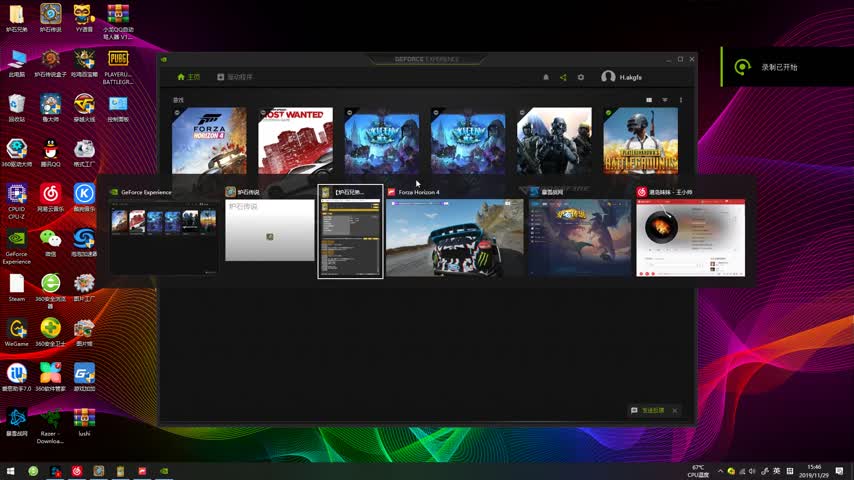
Task: Select the Most Wanted game tile
Action: tap(295, 141)
